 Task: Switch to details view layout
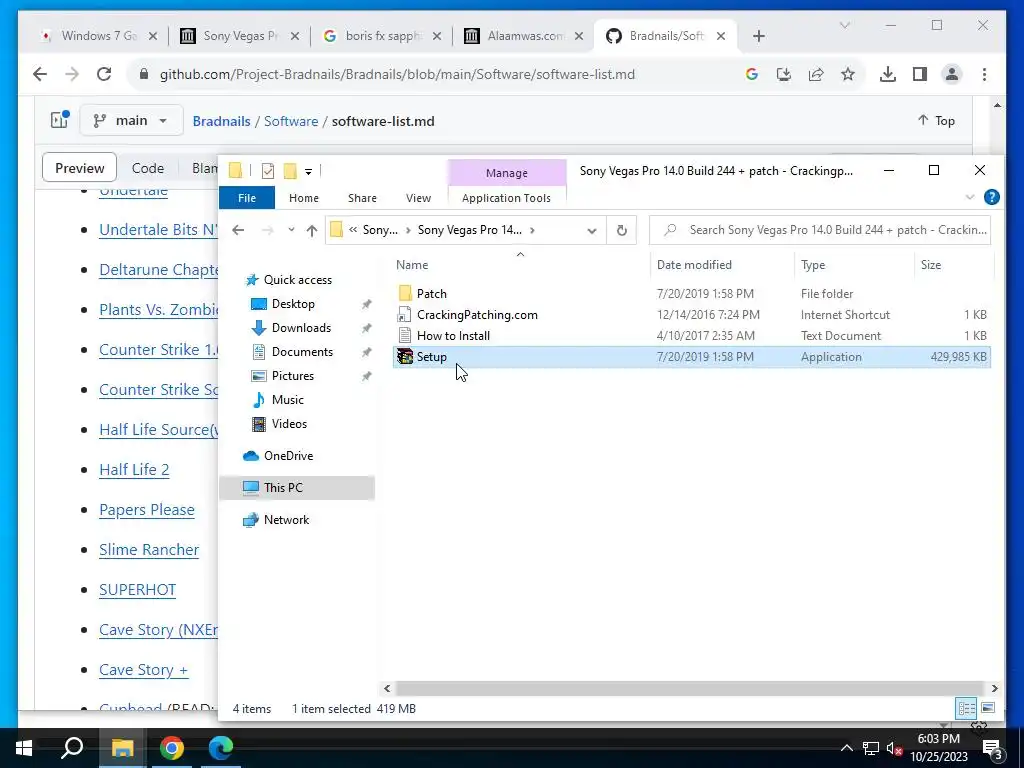pyautogui.click(x=967, y=708)
